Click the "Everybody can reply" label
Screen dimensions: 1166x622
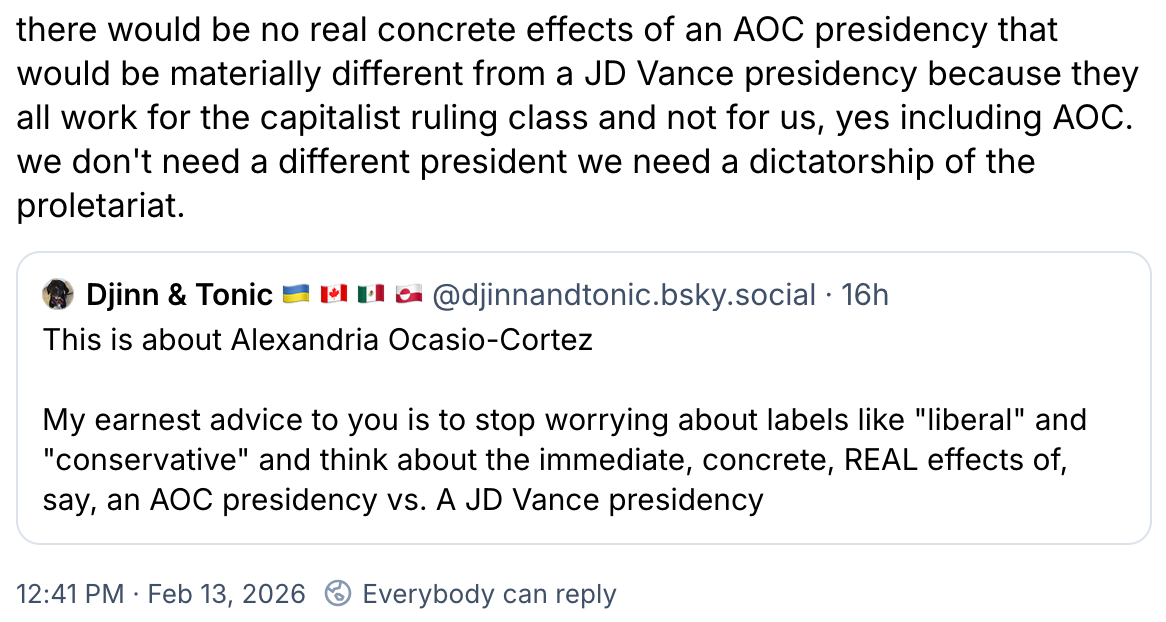tap(489, 594)
